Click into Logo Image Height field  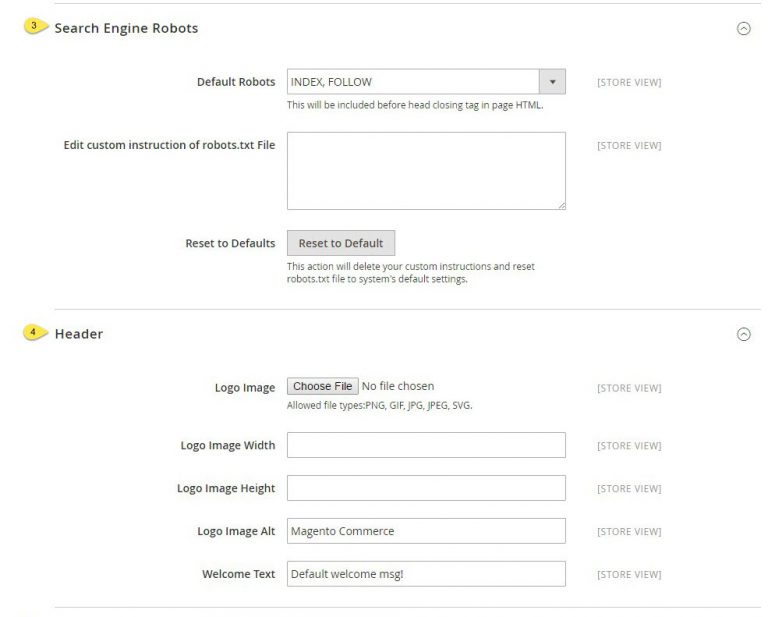click(426, 488)
